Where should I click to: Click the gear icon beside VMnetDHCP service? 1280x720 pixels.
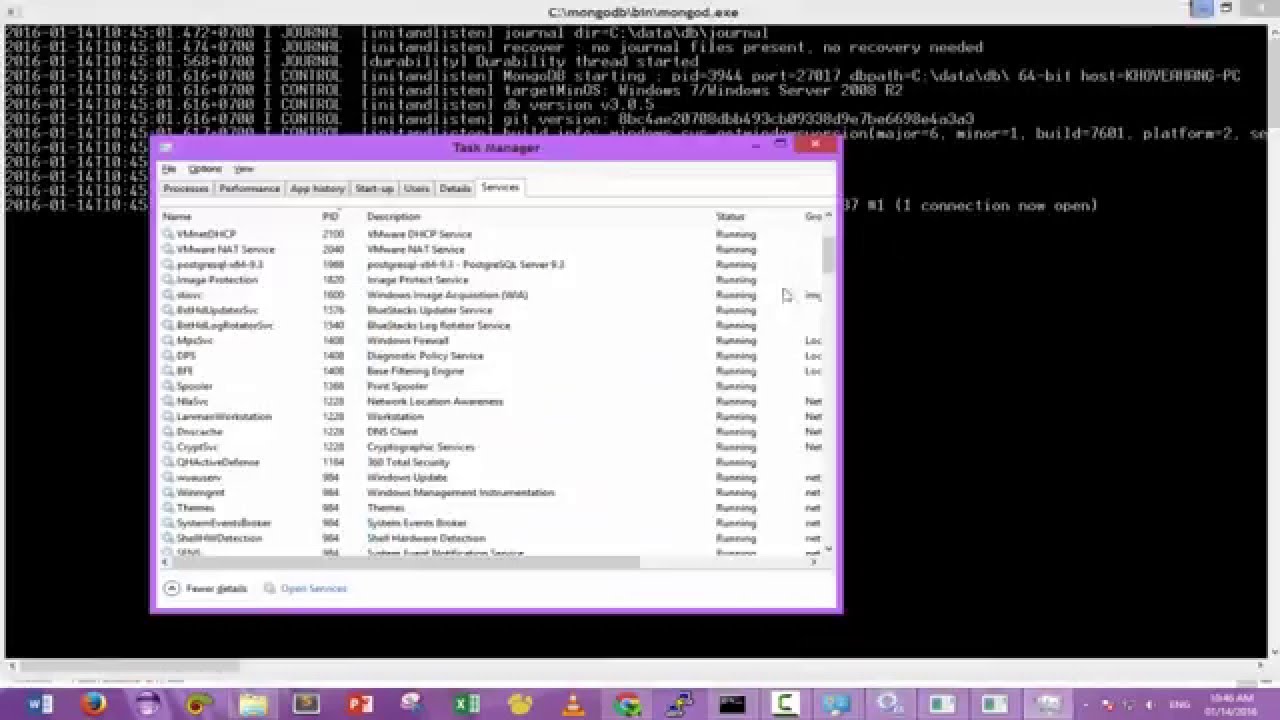point(168,234)
